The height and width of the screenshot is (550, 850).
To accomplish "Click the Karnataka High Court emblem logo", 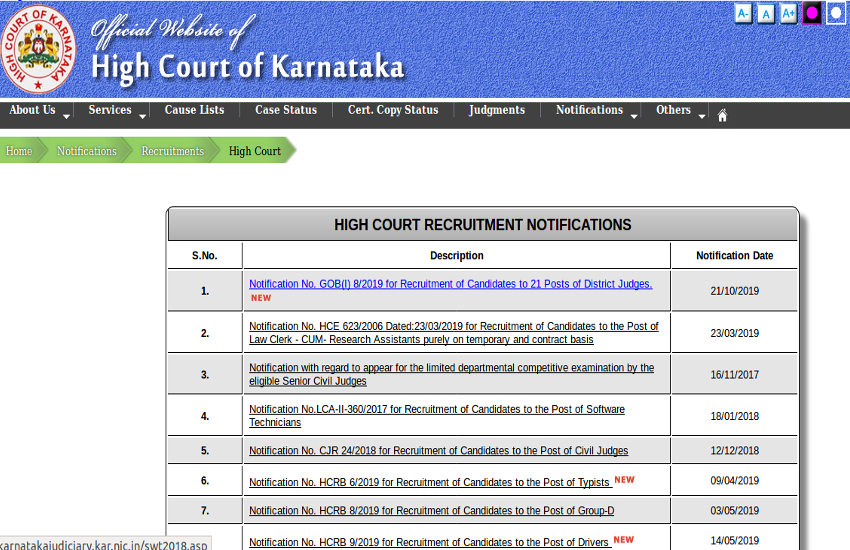I will [40, 49].
